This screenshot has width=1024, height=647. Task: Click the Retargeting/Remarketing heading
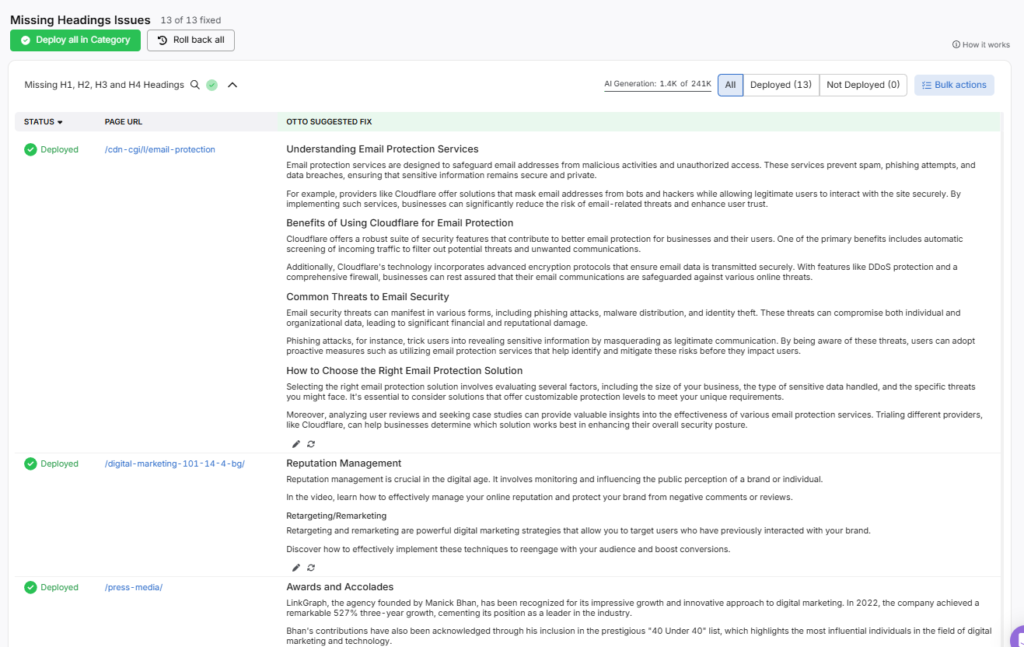point(336,515)
